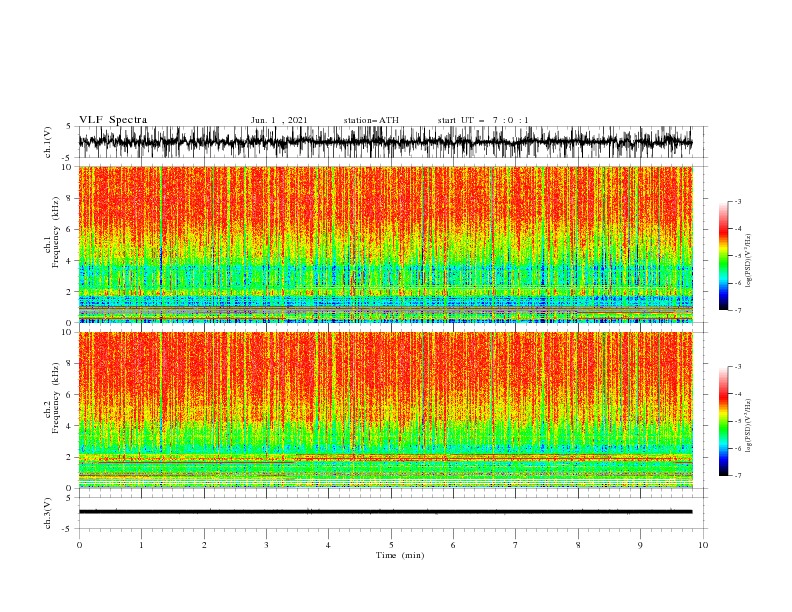Click the "station=ATH" label
792x612 pixels.
[x=371, y=120]
